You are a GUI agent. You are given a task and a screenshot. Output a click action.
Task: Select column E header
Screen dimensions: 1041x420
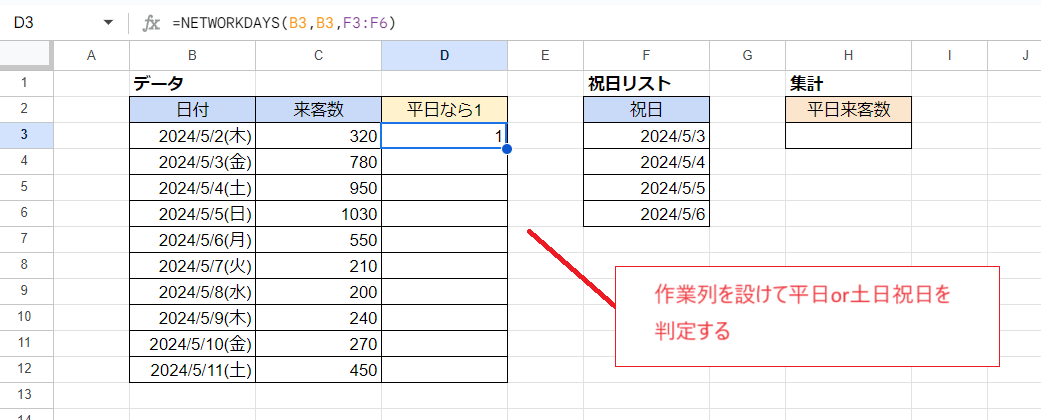pyautogui.click(x=546, y=56)
